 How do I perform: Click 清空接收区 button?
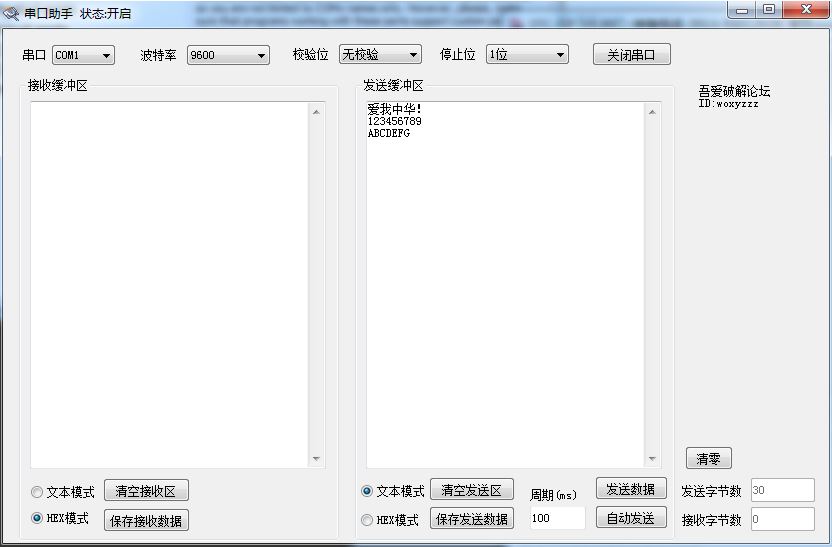(146, 491)
